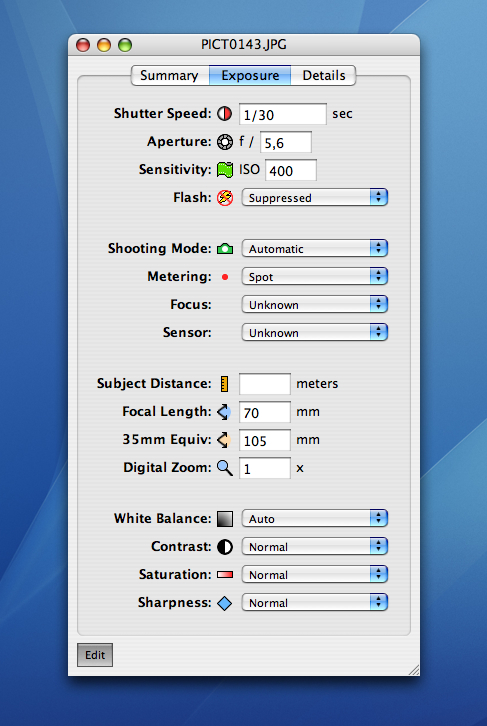Click the half-black Contrast circle icon
The image size is (487, 726).
[225, 547]
